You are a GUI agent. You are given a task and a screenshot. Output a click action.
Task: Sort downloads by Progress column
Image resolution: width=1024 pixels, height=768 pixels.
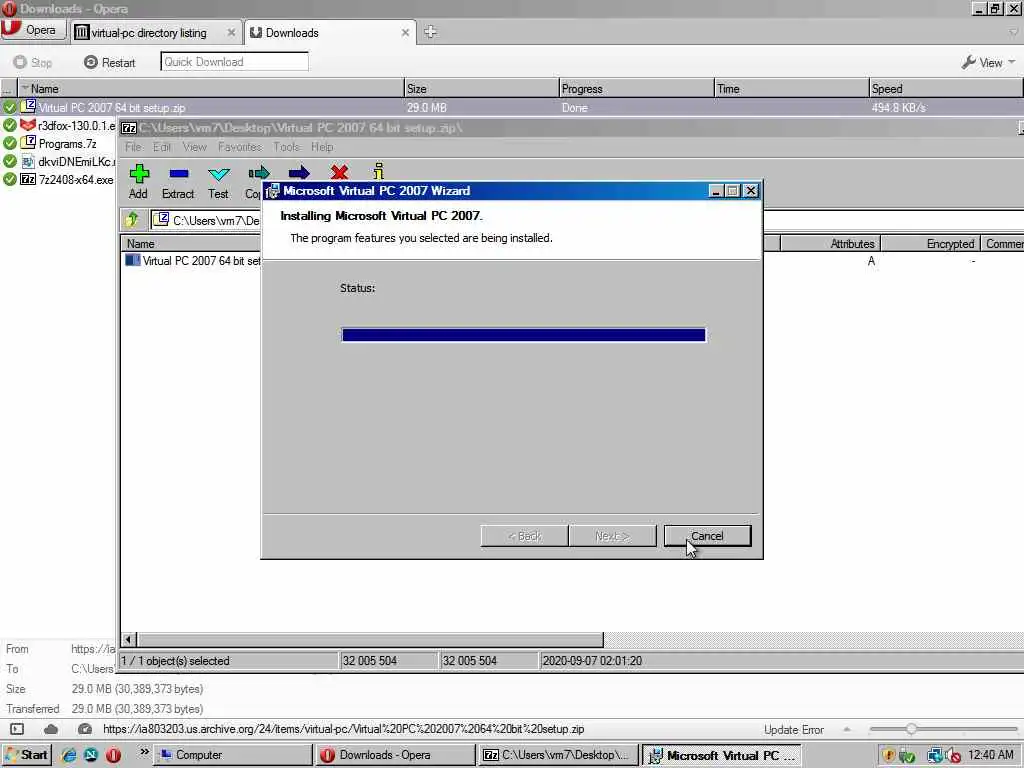636,88
